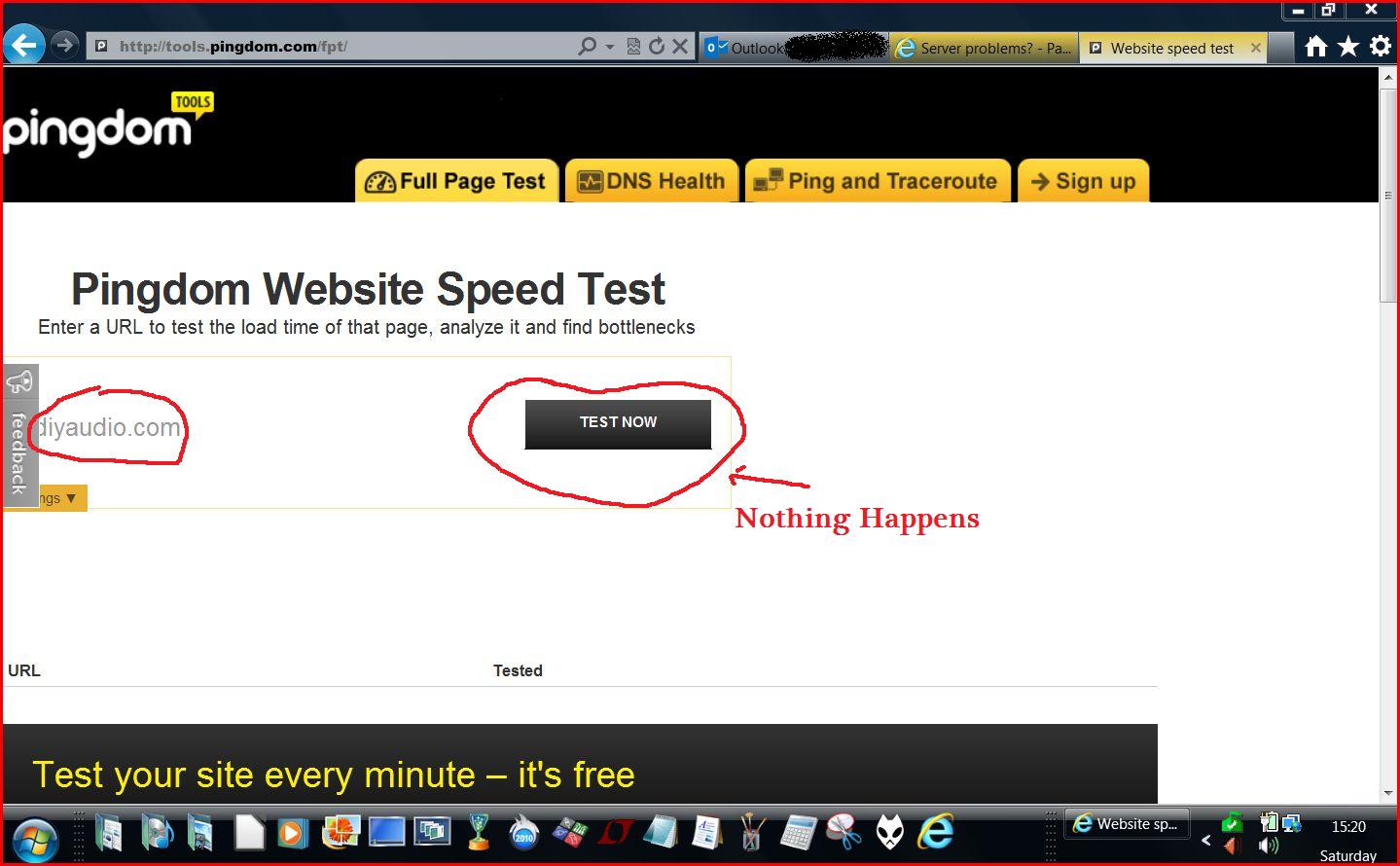
Task: Click the 'Website sp...' taskbar window button
Action: (1129, 824)
